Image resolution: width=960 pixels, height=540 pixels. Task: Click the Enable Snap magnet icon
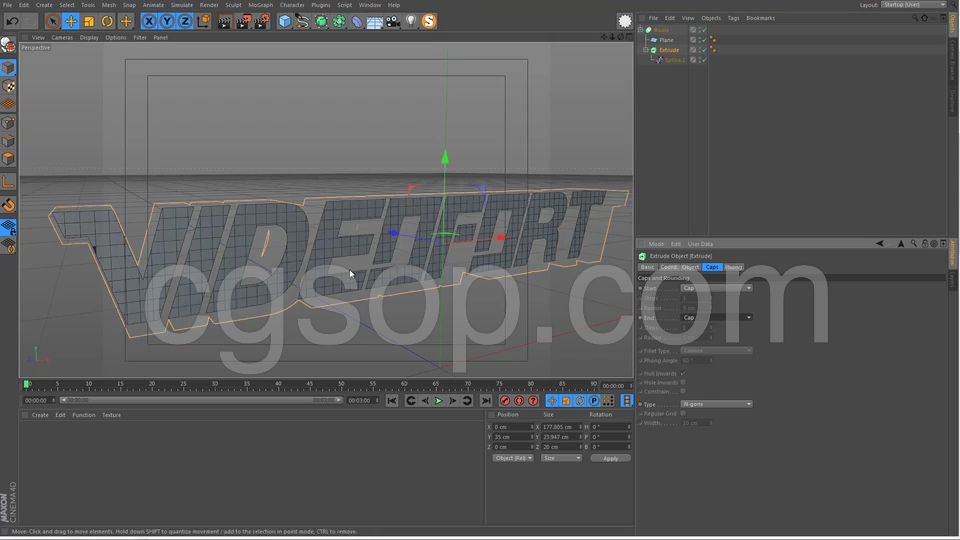pyautogui.click(x=8, y=205)
